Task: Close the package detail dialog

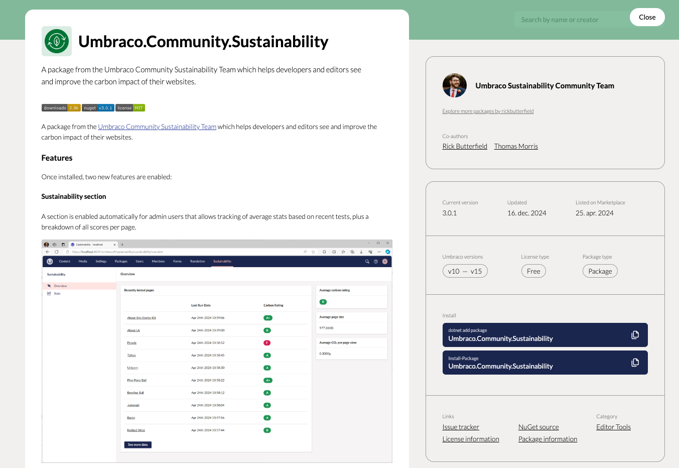Action: coord(647,17)
